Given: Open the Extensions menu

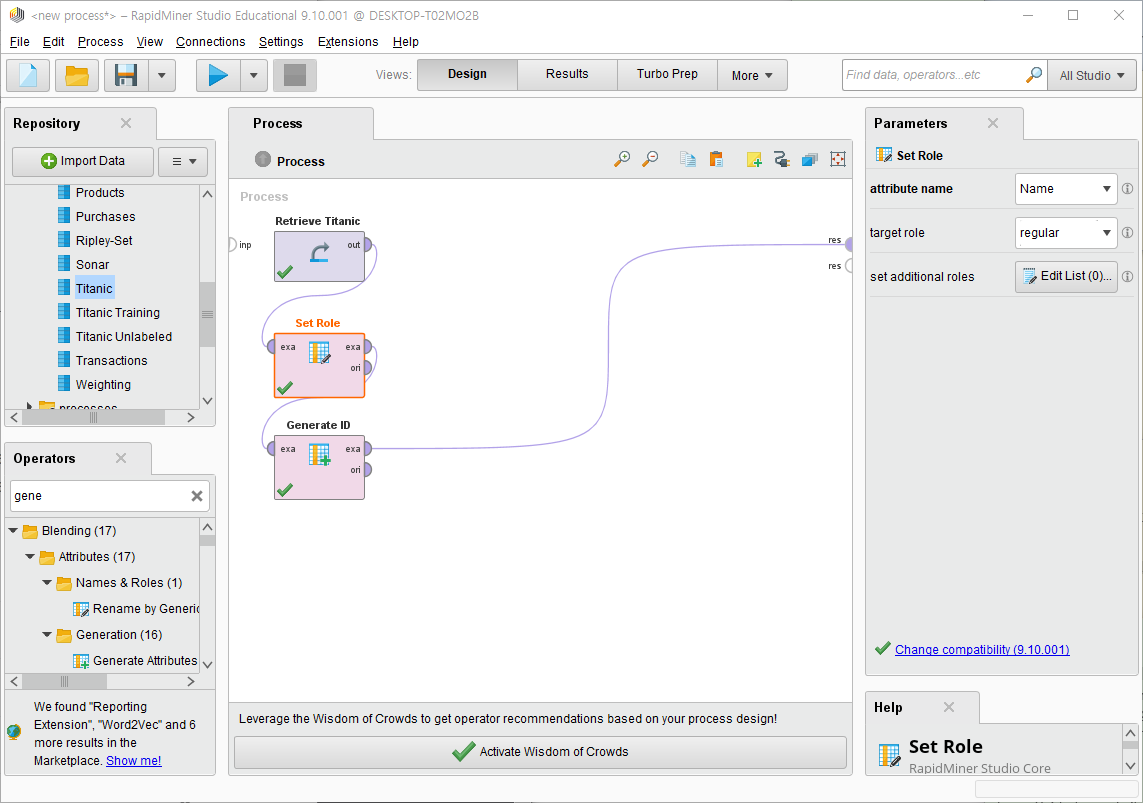Looking at the screenshot, I should coord(348,42).
